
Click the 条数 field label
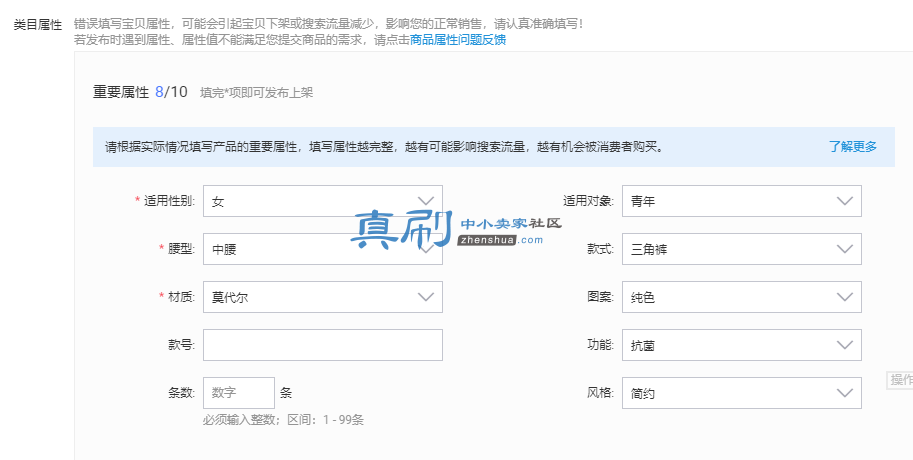(181, 393)
